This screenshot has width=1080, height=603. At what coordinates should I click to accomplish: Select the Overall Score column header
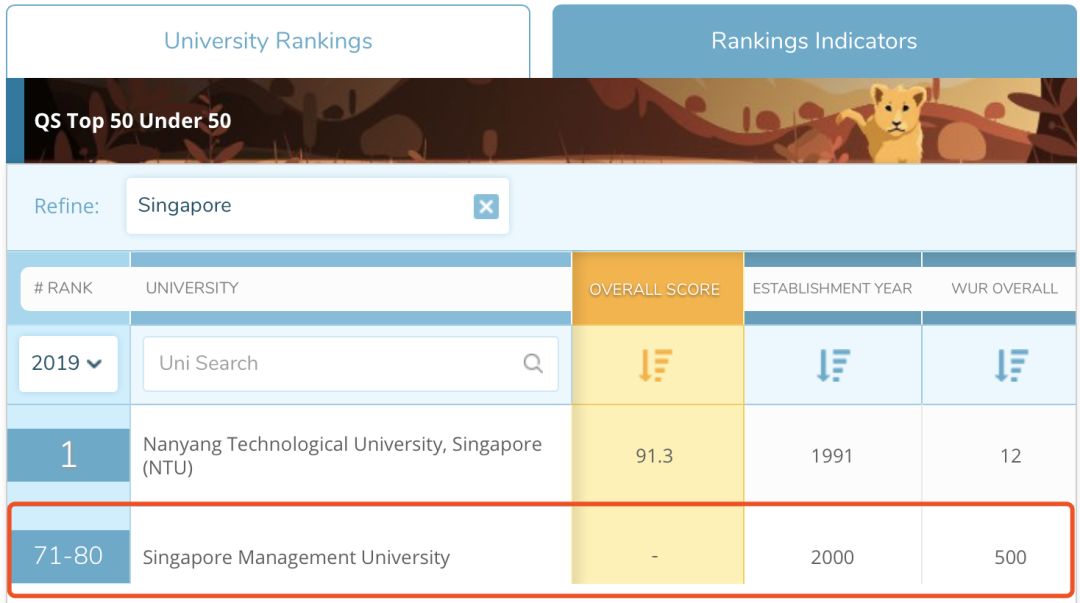(654, 289)
